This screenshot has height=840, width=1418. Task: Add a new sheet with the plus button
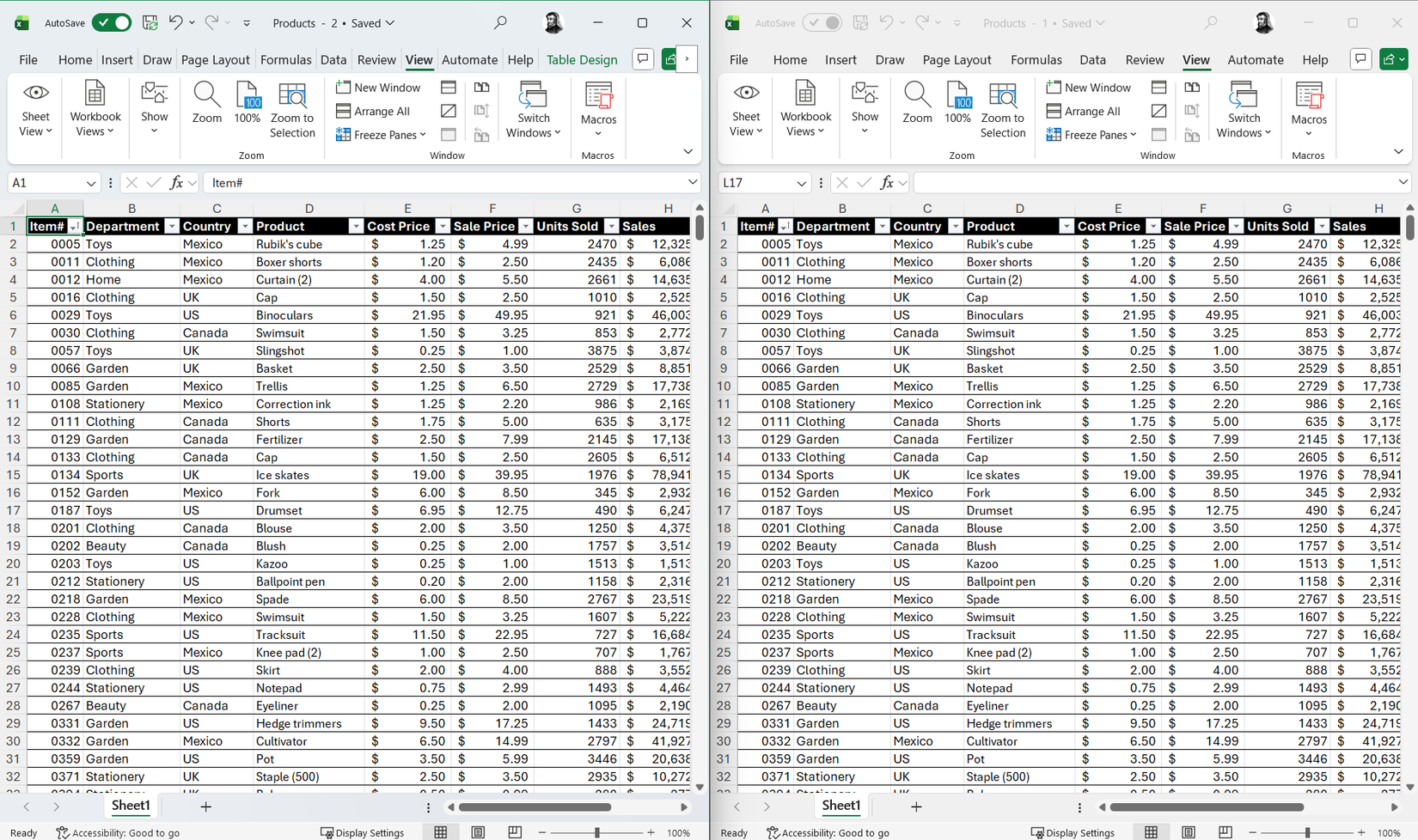pos(205,807)
